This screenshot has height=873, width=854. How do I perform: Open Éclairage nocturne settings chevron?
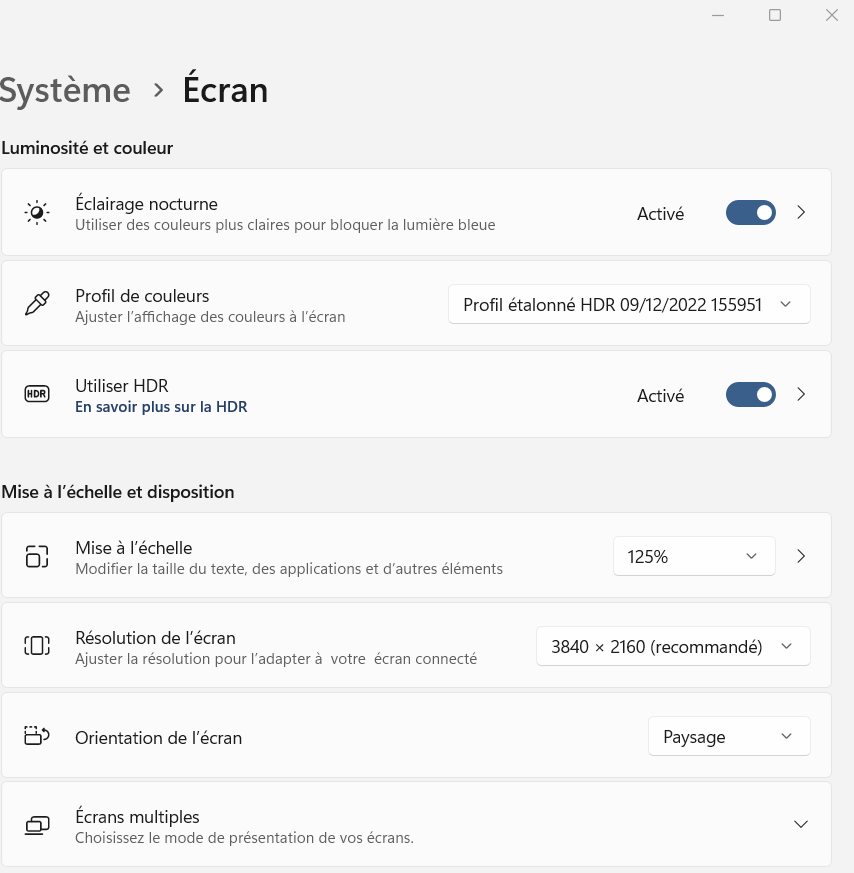801,213
